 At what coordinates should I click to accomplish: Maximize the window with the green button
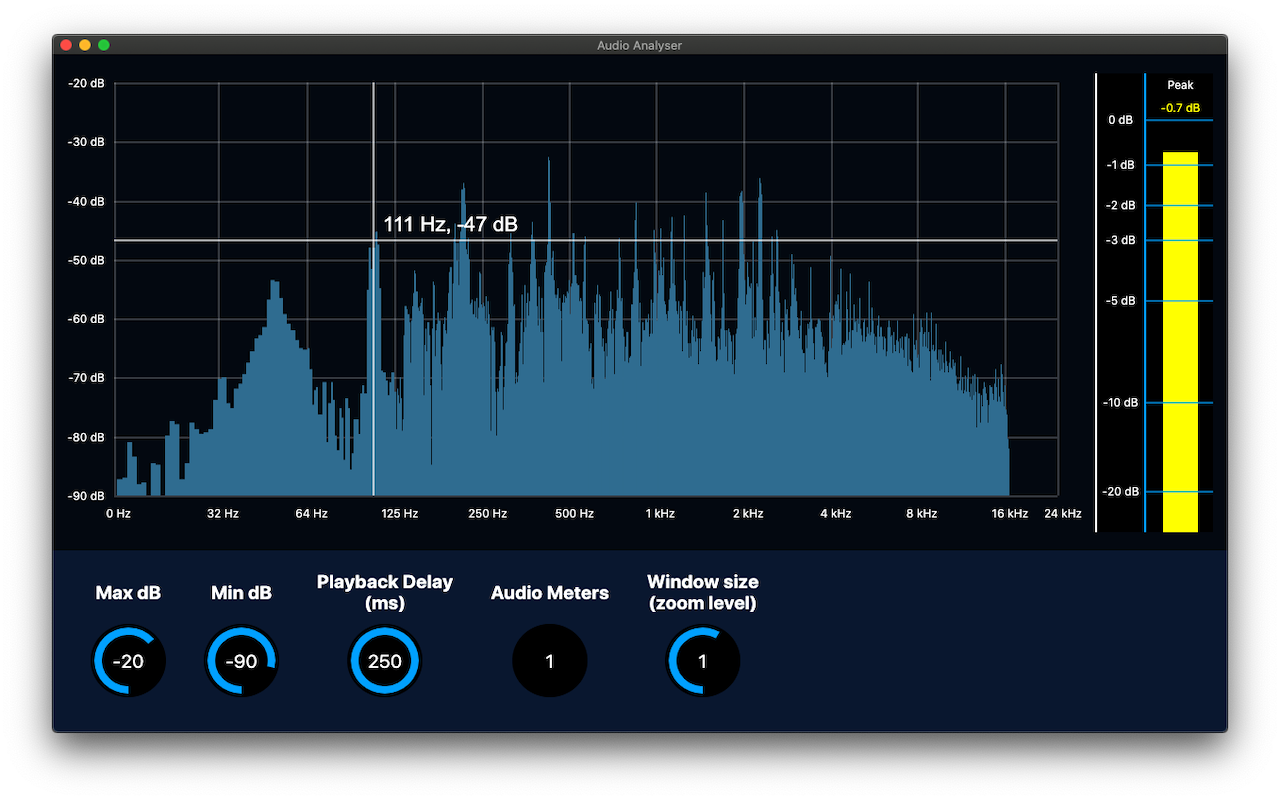click(103, 45)
